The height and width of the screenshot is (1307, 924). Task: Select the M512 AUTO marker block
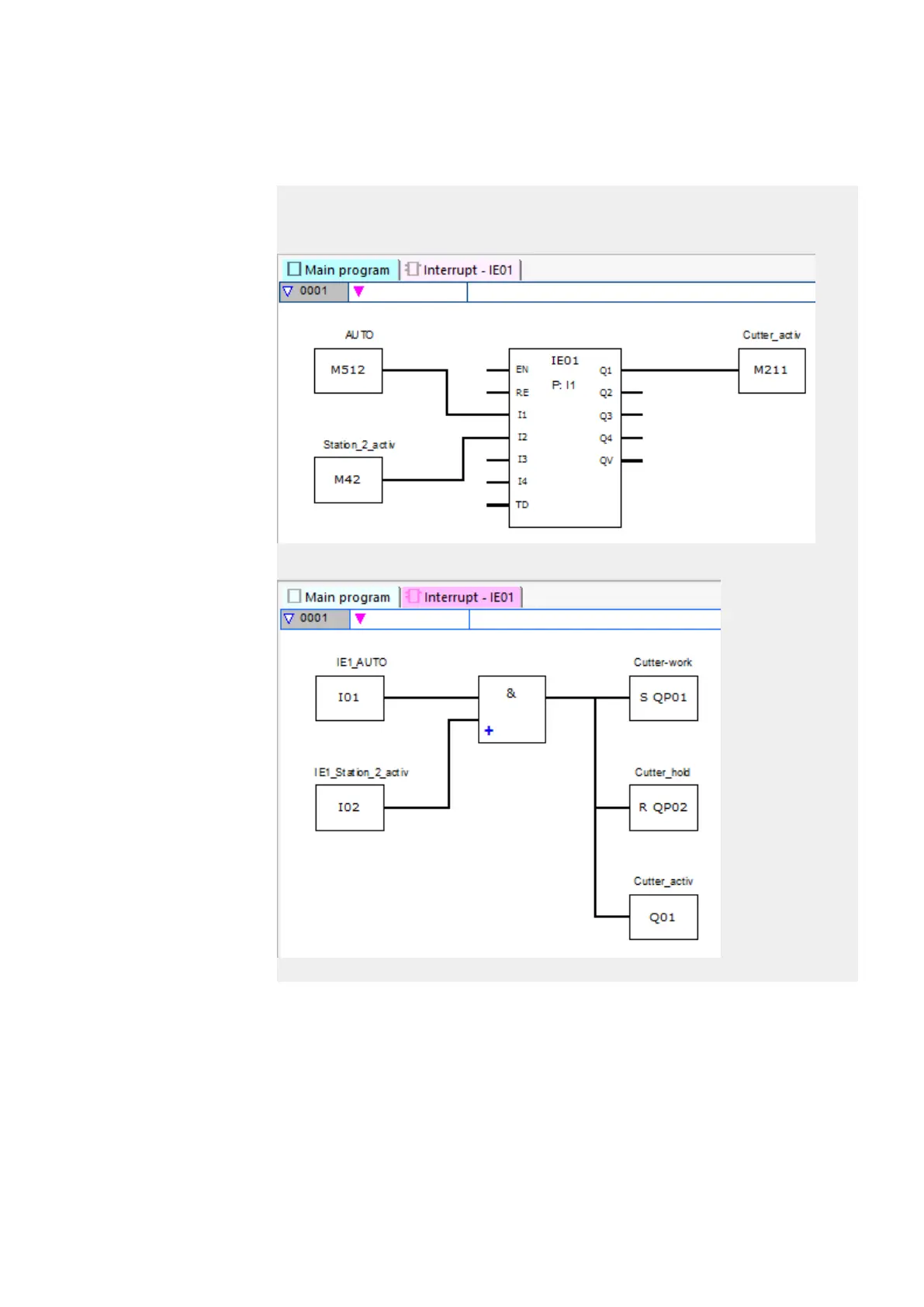(348, 371)
